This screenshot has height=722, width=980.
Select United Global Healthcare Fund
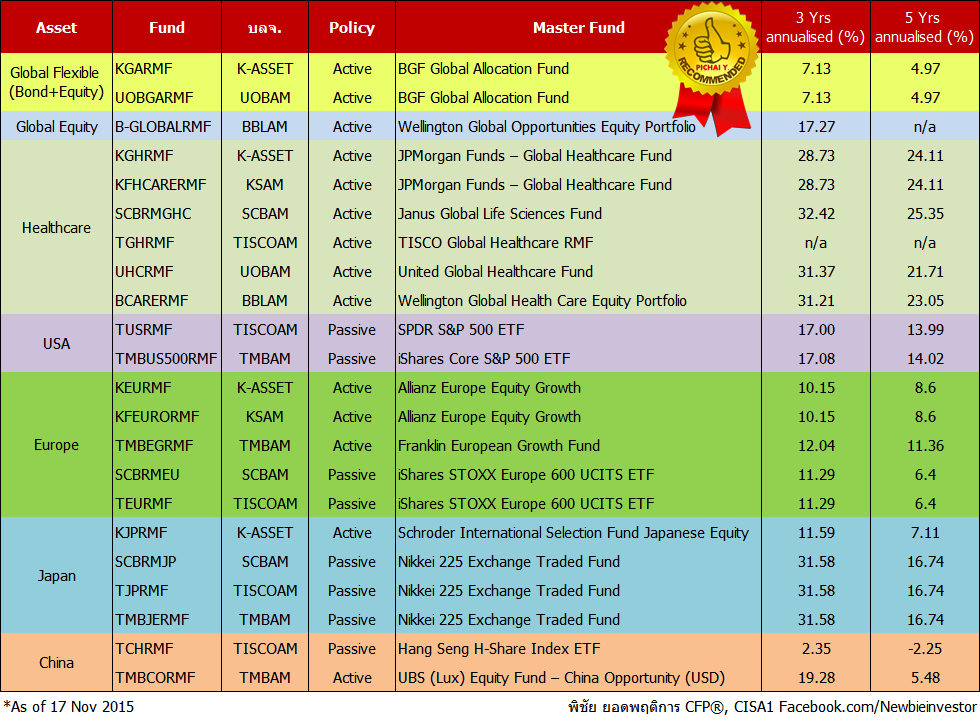pos(495,272)
